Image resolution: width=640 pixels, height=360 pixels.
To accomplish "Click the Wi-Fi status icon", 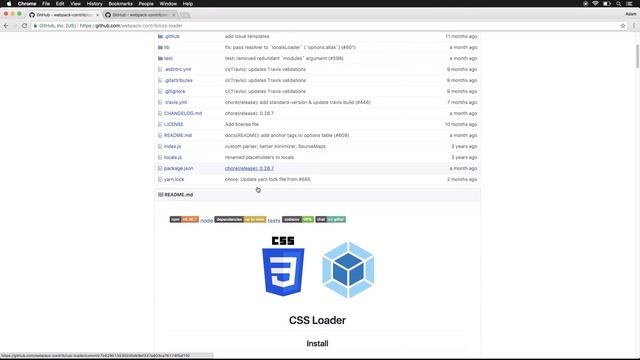I will [x=595, y=4].
